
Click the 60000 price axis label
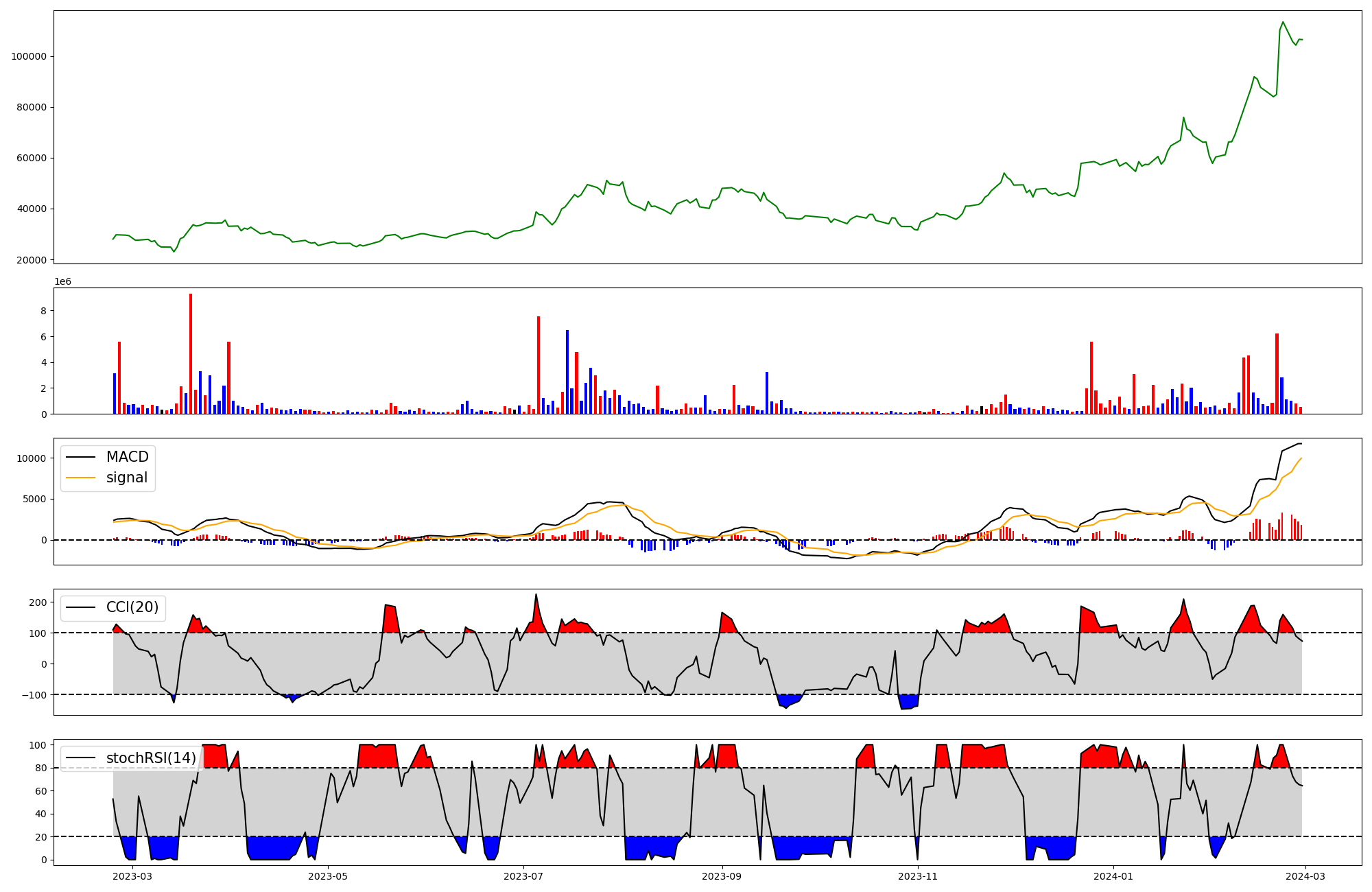coord(32,158)
